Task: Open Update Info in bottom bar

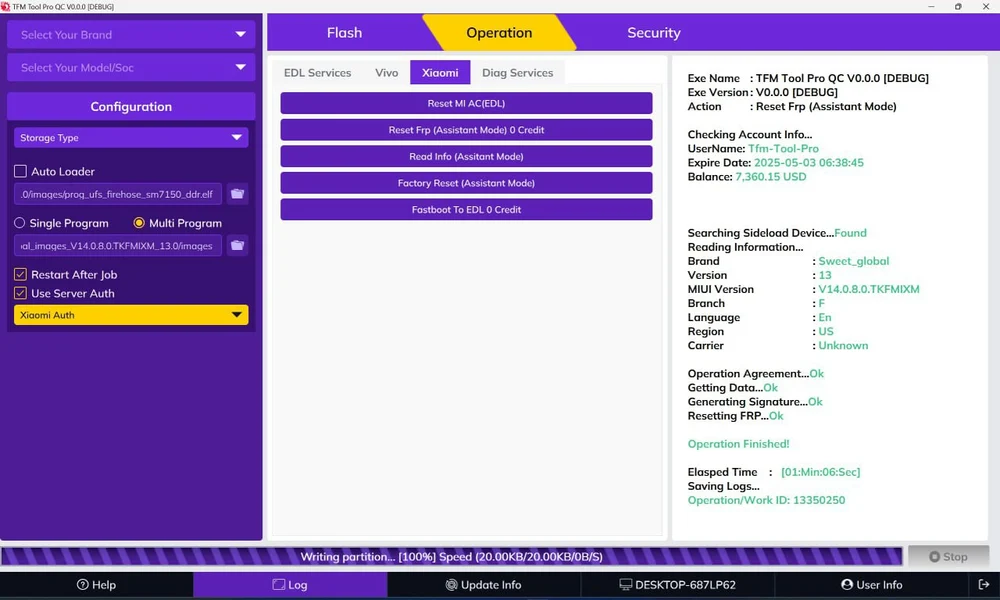Action: [483, 585]
